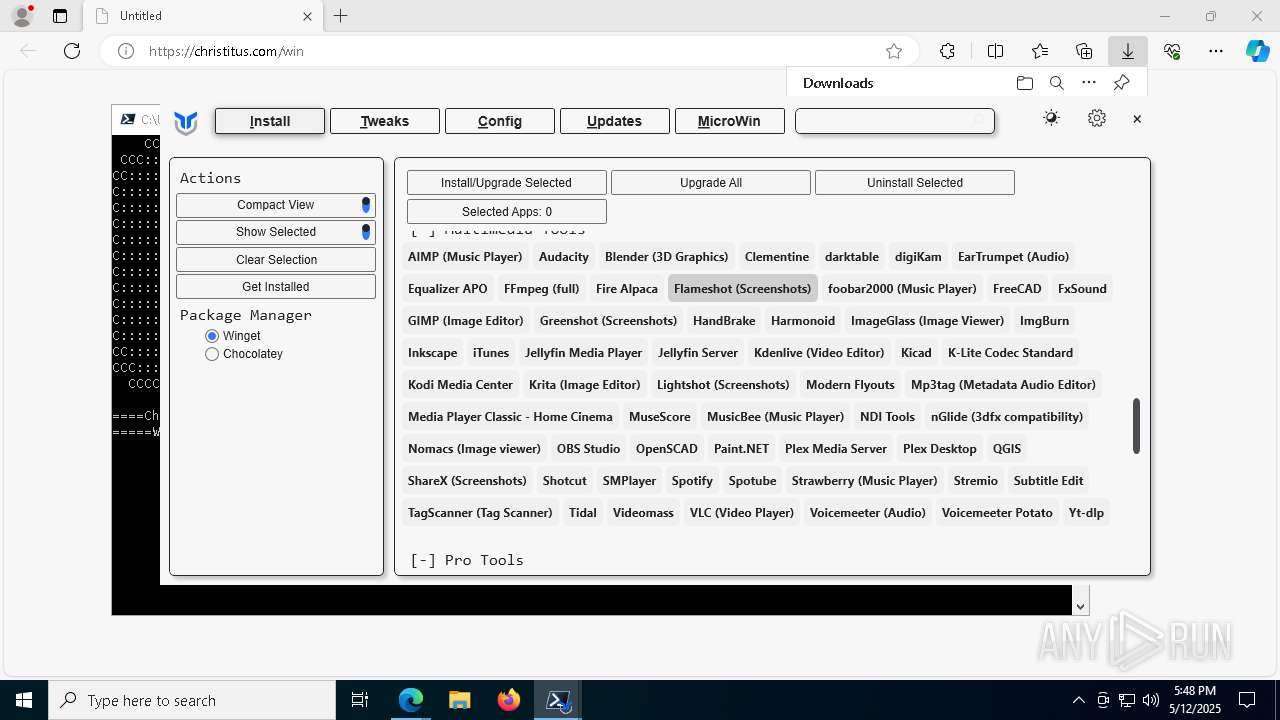This screenshot has height=720, width=1280.
Task: Select Winget package manager
Action: tap(212, 336)
